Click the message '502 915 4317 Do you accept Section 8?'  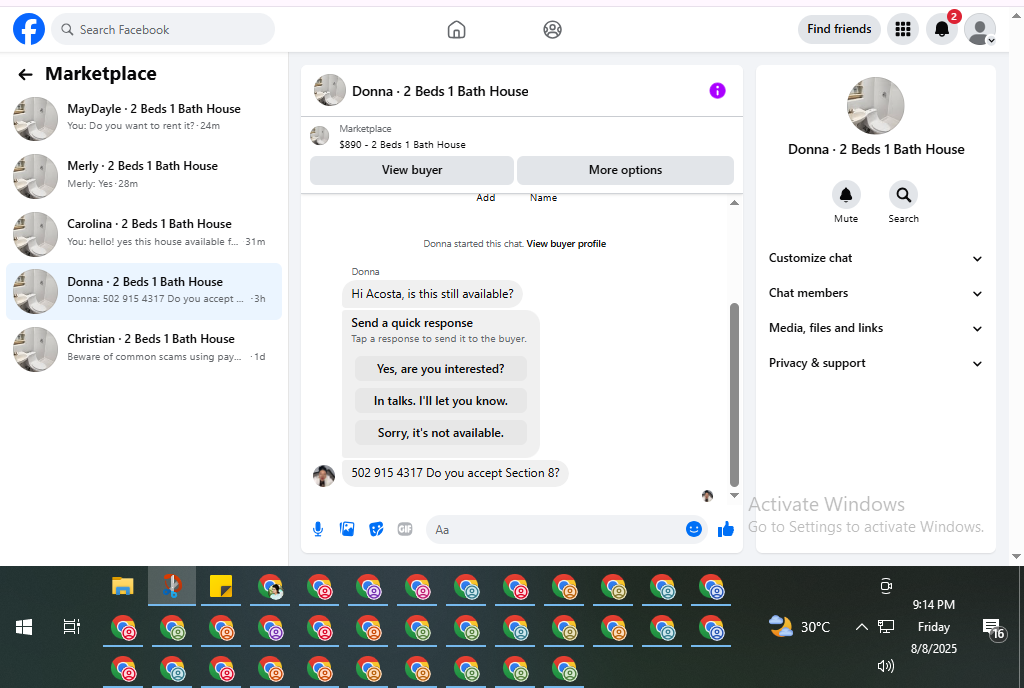pyautogui.click(x=455, y=473)
